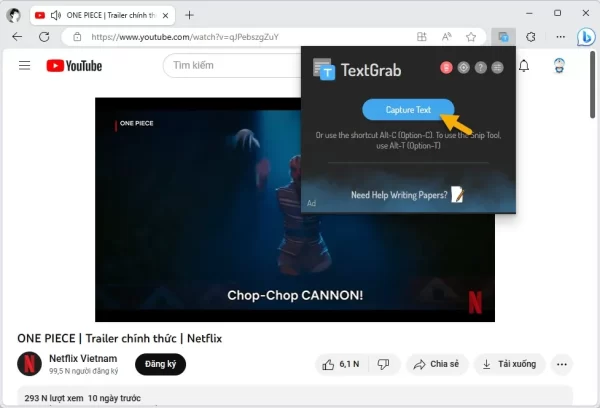Open TextGrab menu list icon
Viewport: 600px width, 408px height.
tap(497, 68)
